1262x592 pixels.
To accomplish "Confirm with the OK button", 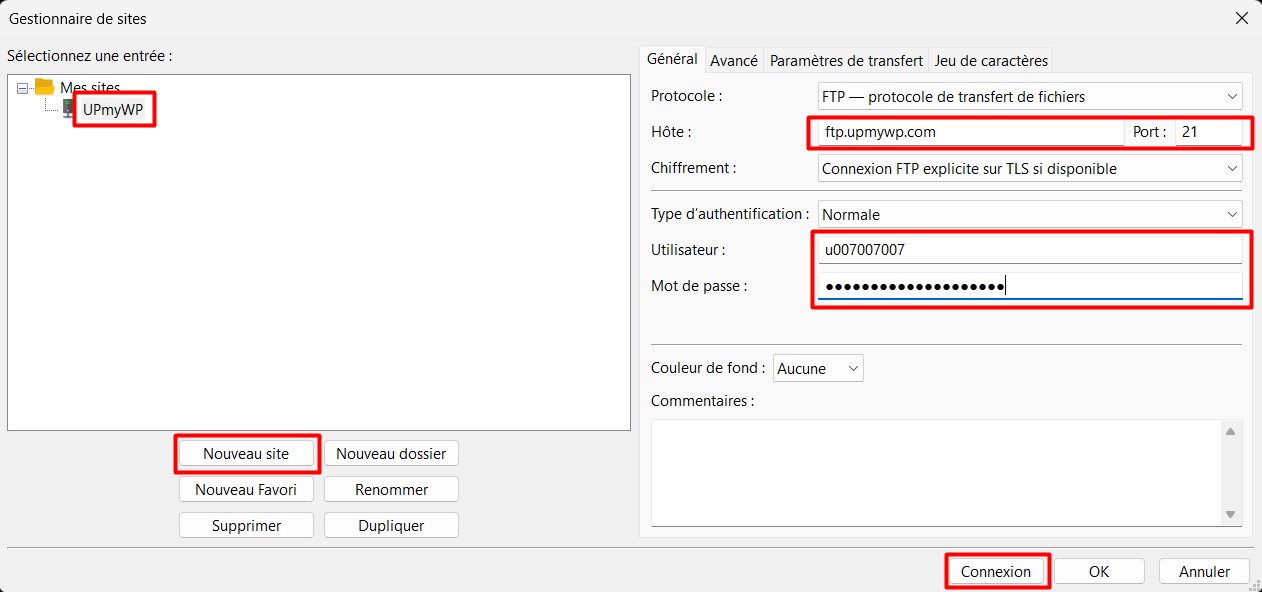I will (1099, 571).
